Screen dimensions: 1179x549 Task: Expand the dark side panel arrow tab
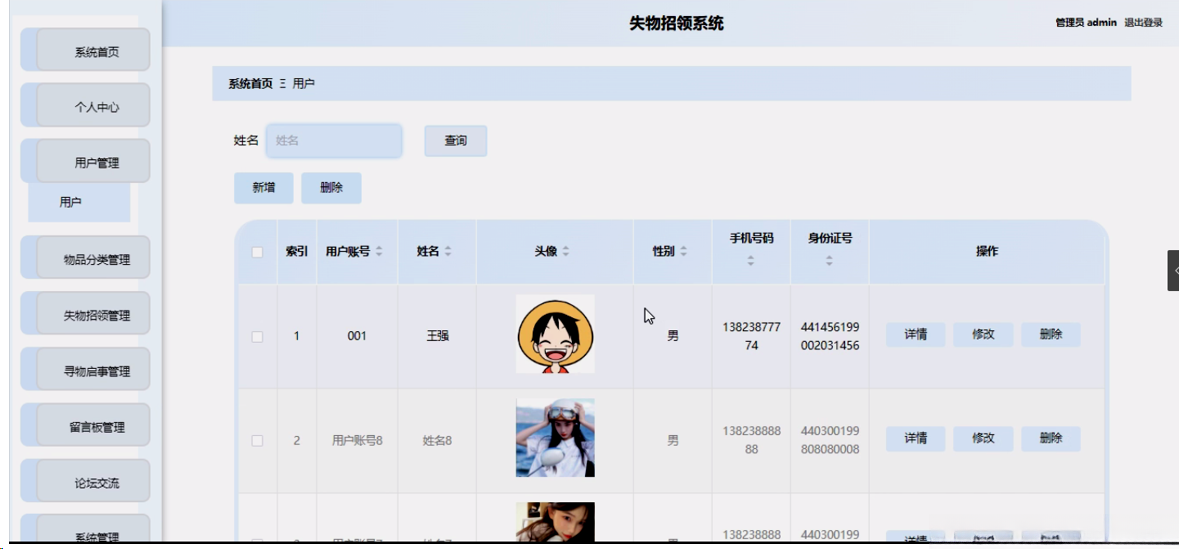click(1173, 271)
